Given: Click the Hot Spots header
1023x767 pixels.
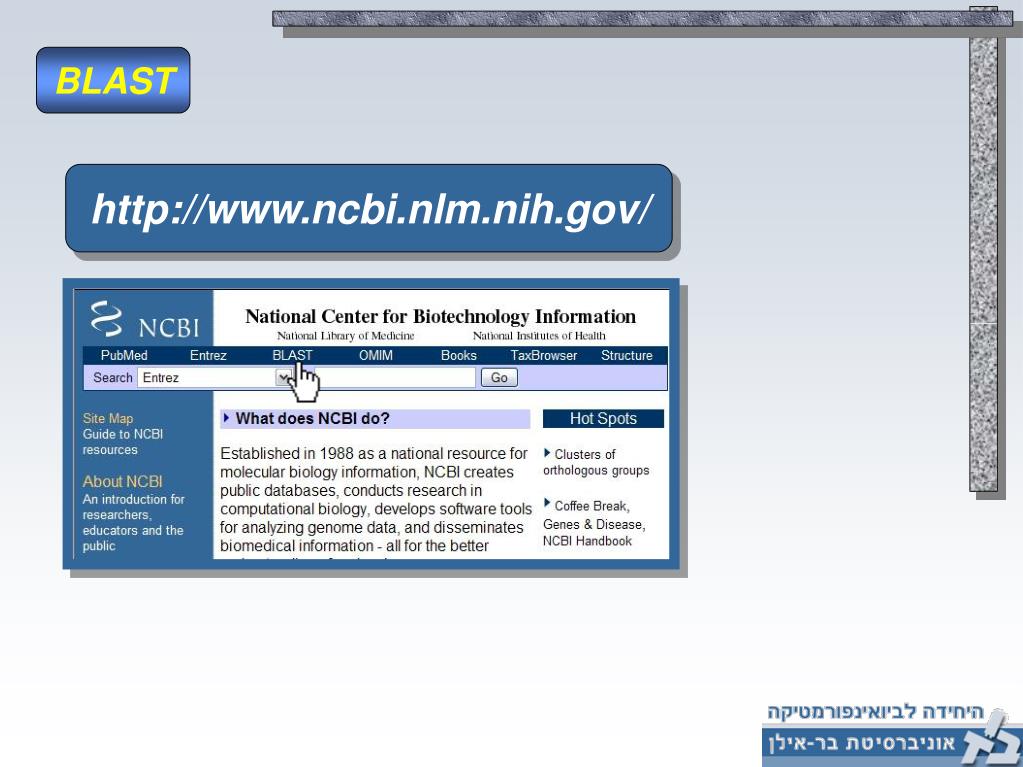Looking at the screenshot, I should coord(603,419).
